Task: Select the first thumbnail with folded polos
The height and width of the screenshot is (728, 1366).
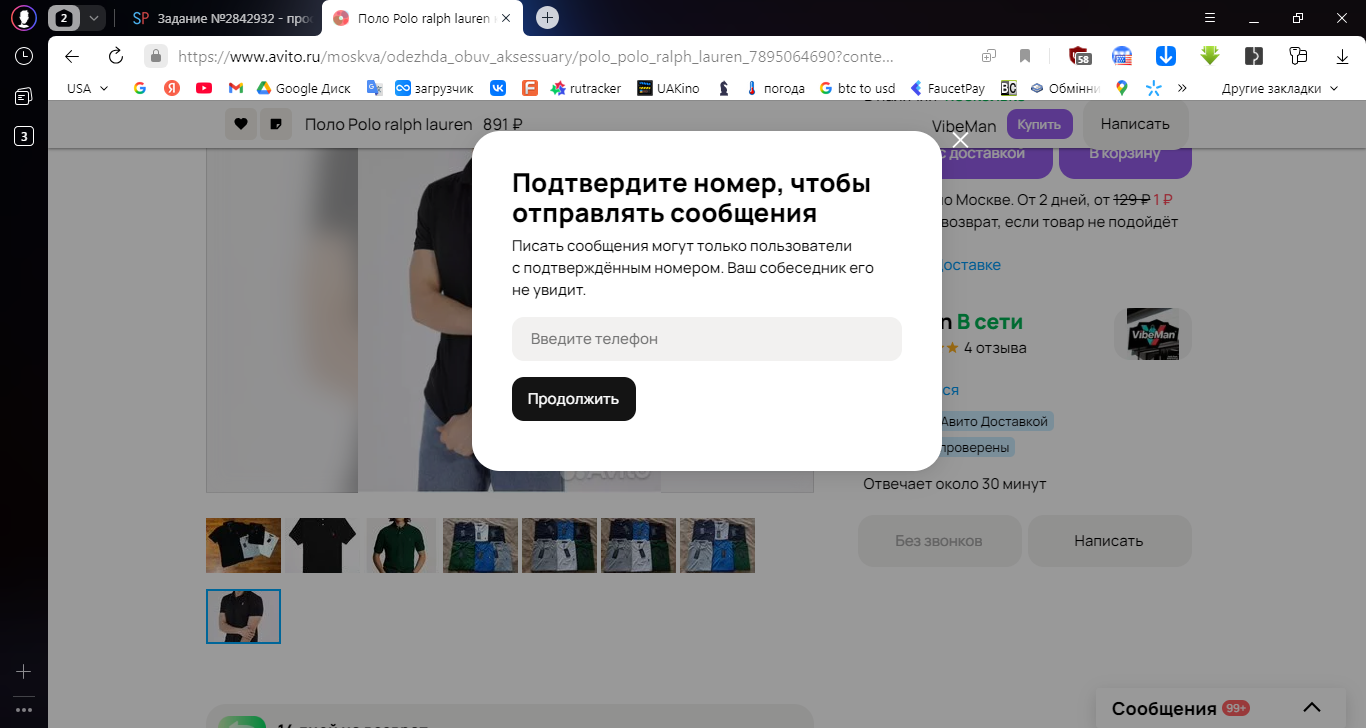Action: pos(243,545)
